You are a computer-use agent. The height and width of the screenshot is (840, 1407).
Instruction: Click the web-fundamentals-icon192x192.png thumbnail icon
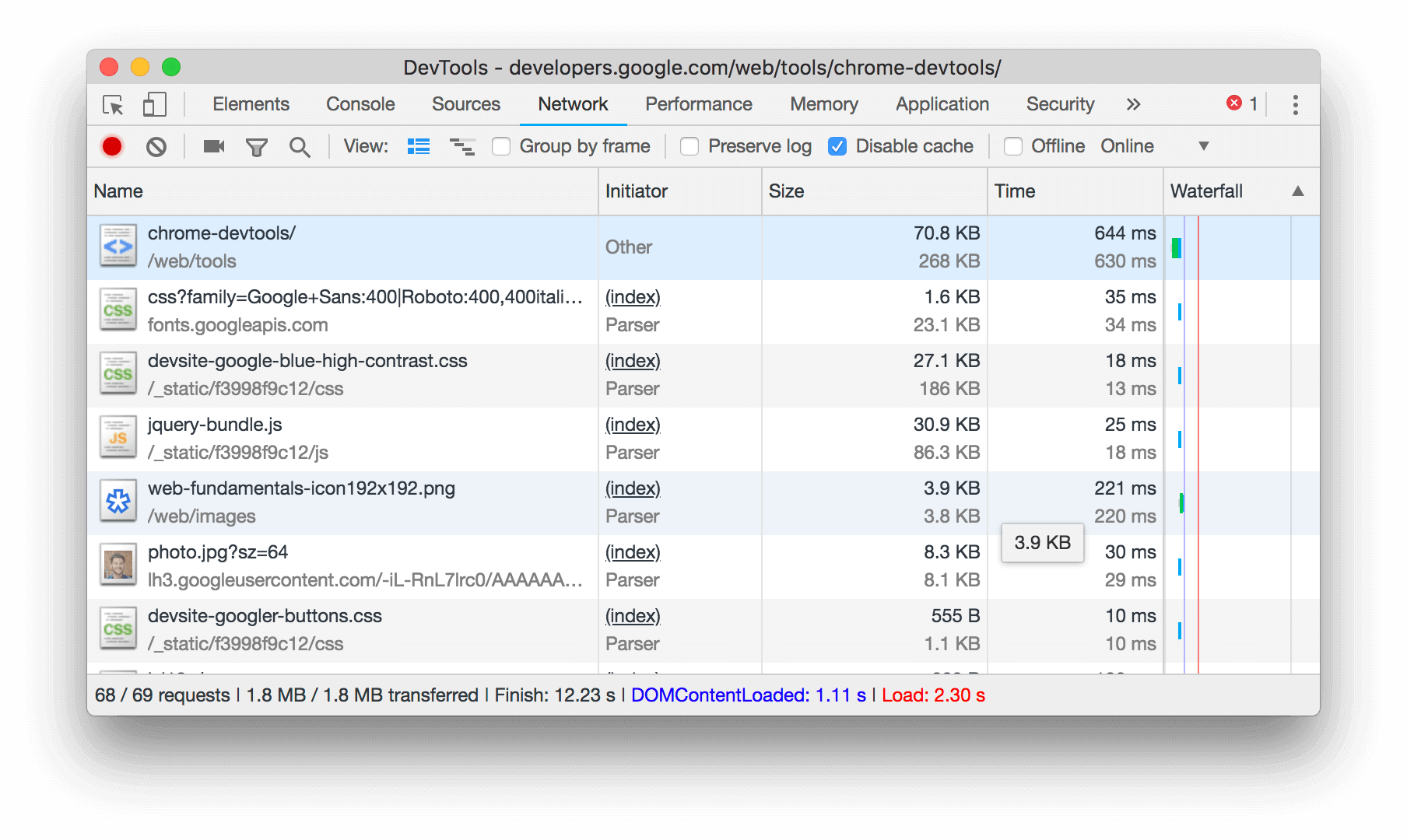point(118,502)
